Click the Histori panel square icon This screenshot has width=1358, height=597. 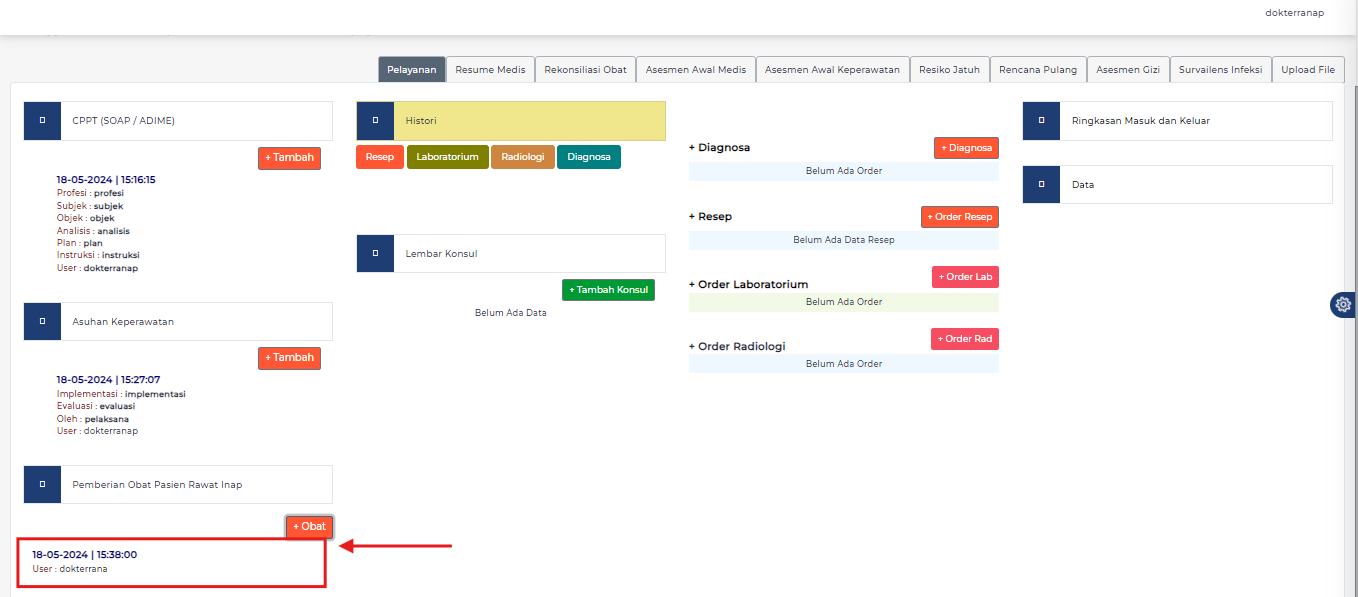[x=375, y=121]
